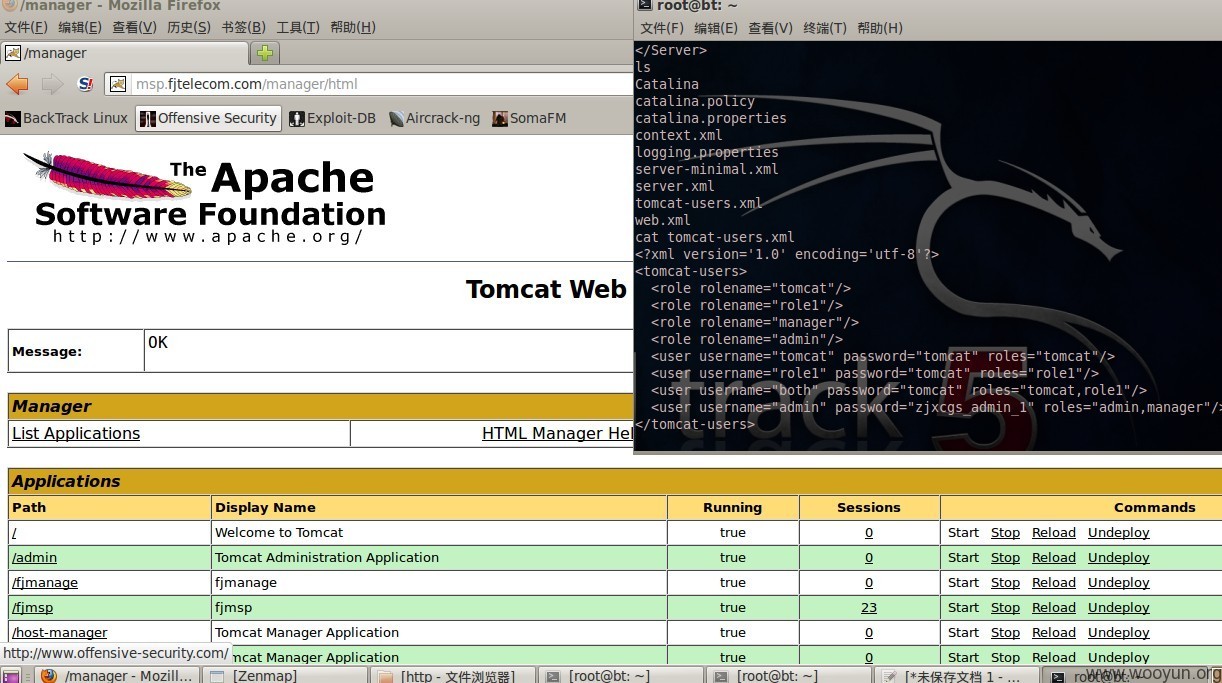Open Aircrack-ng bookmark

click(434, 118)
